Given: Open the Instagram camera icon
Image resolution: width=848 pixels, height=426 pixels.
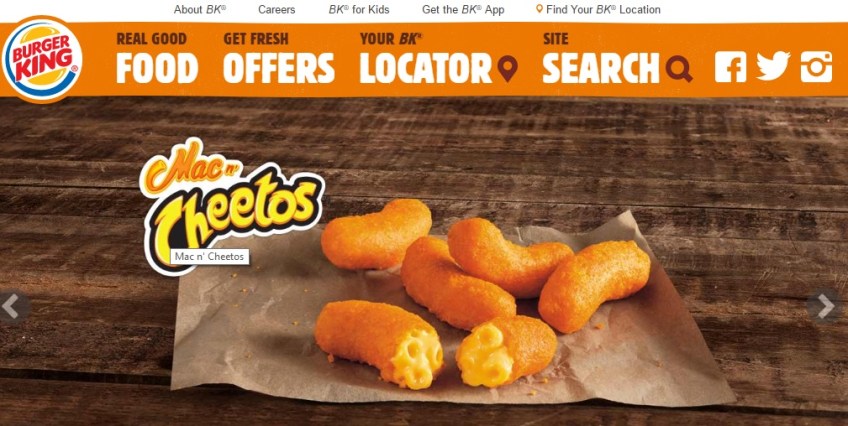Looking at the screenshot, I should tap(816, 66).
